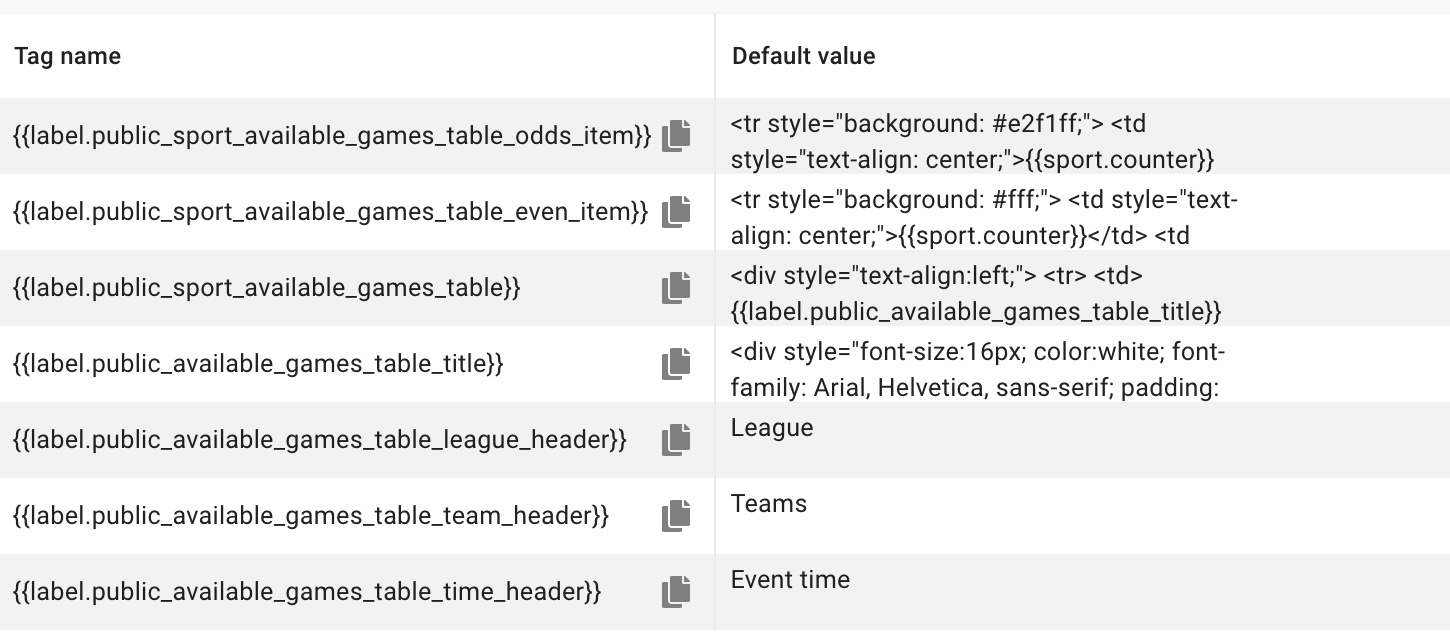This screenshot has width=1450, height=644.
Task: Click the time_header tag name text
Action: pos(308,592)
